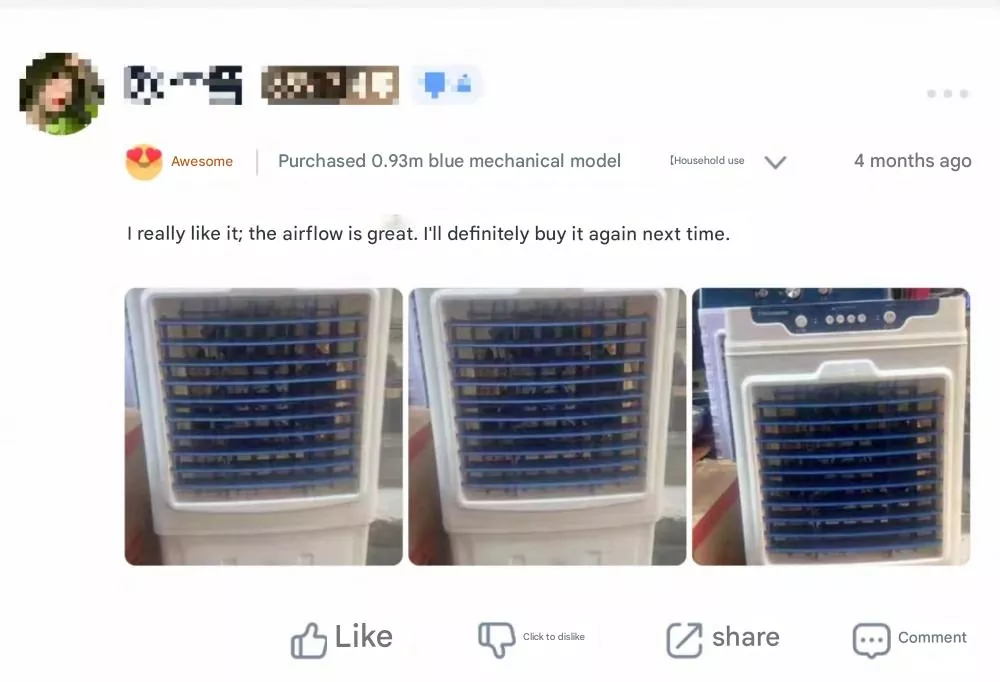
Task: Open the three-dot more options menu
Action: 948,94
